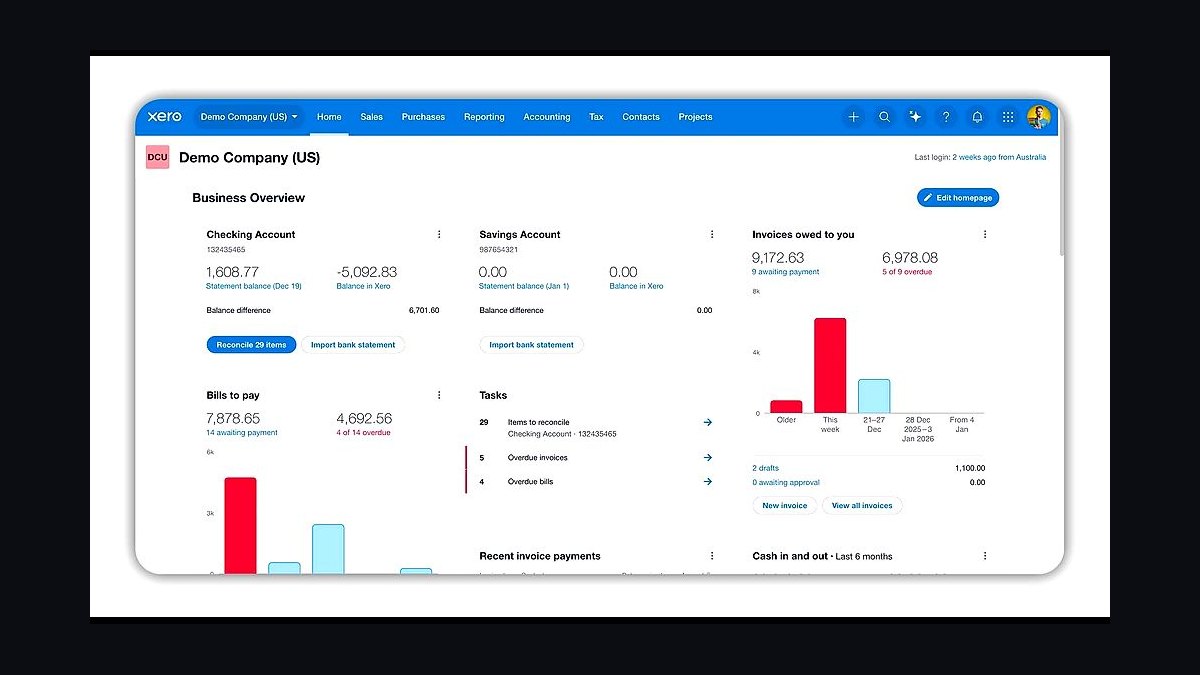This screenshot has width=1200, height=675.
Task: Click the 'This week' red invoice bar
Action: (830, 366)
